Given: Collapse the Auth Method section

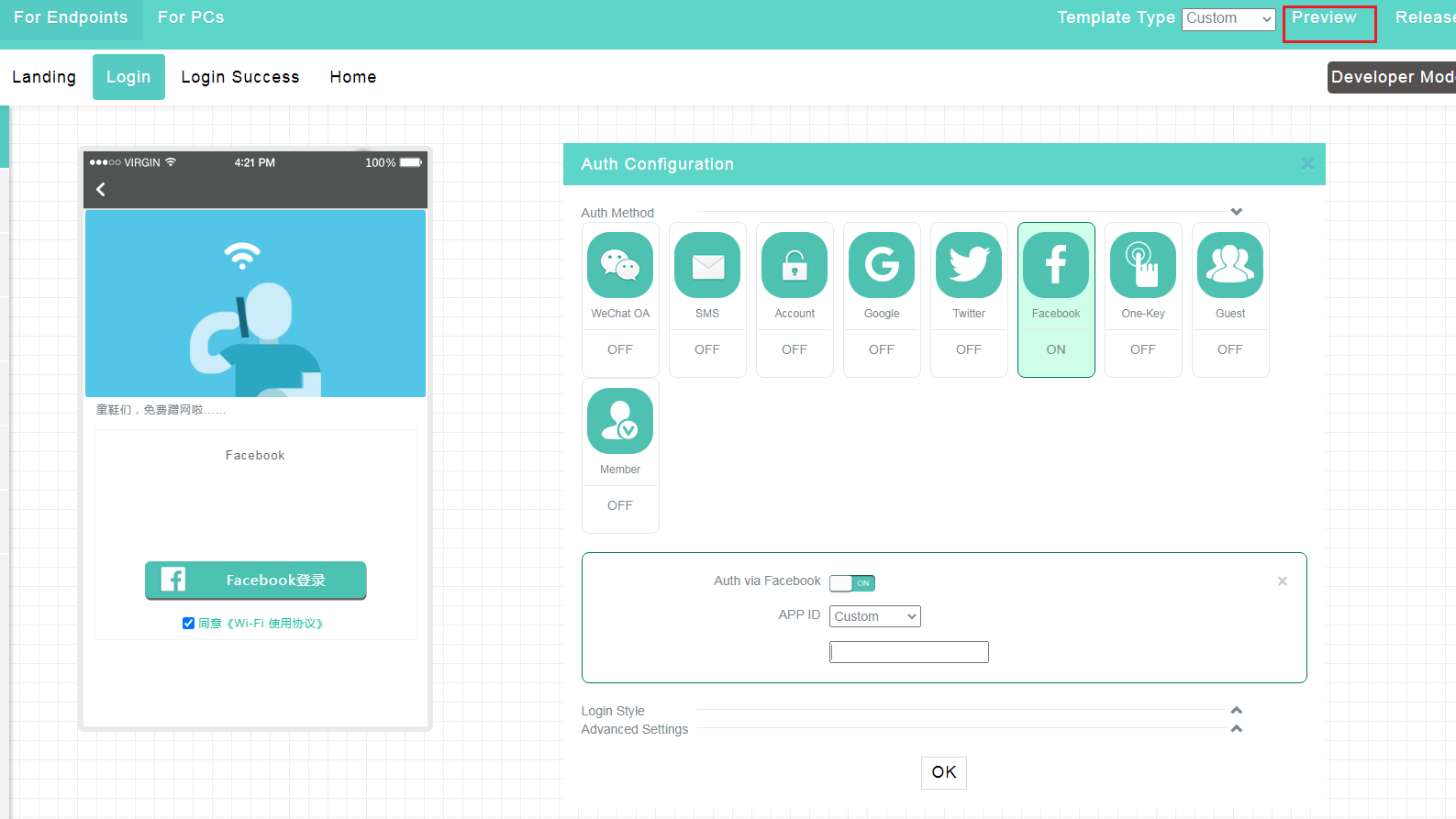Looking at the screenshot, I should (x=1237, y=212).
